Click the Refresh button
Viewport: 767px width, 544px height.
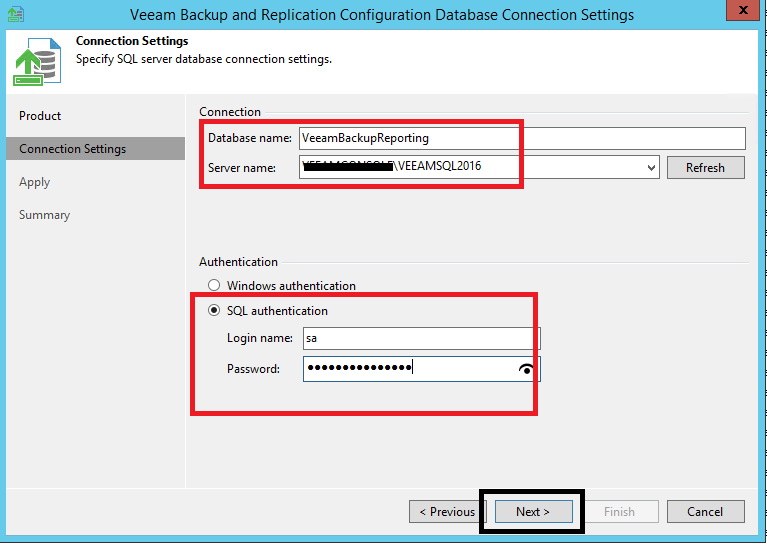pyautogui.click(x=705, y=168)
